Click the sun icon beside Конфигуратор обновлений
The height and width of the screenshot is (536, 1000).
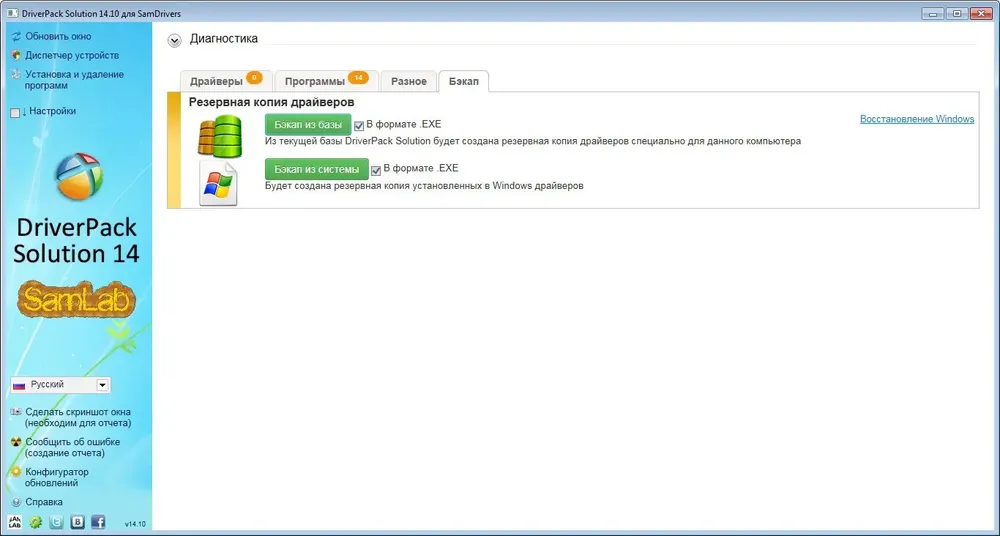[16, 471]
